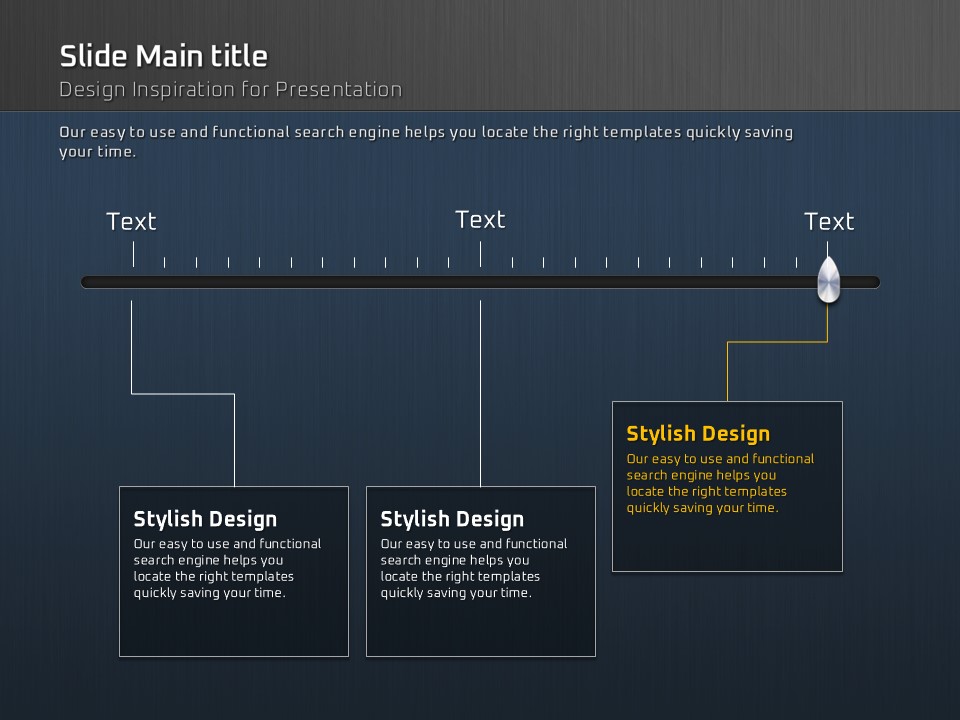
Task: Click the leftmost 'Text' timeline label
Action: (131, 222)
